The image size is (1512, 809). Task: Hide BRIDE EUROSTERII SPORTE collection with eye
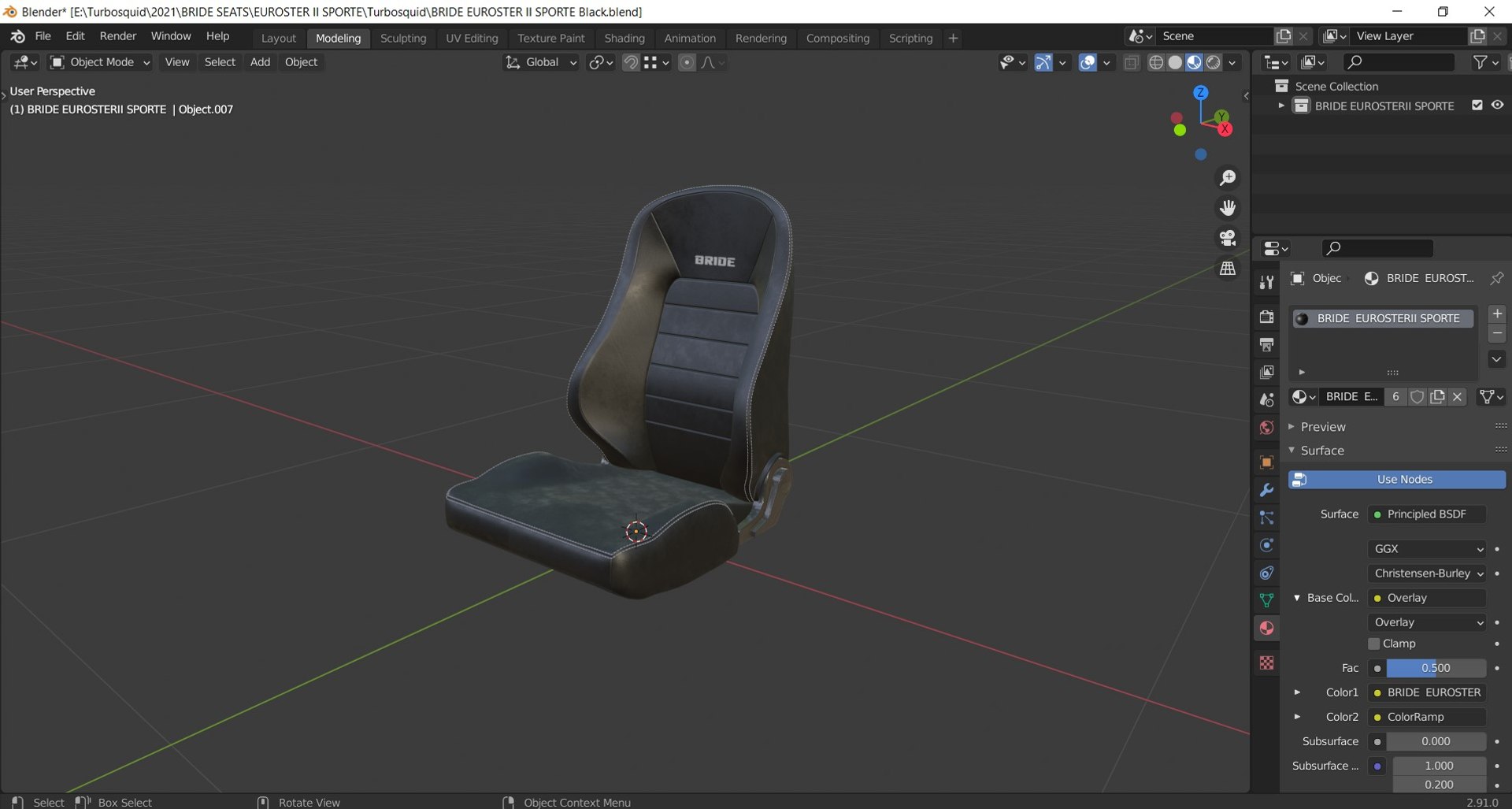coord(1497,106)
